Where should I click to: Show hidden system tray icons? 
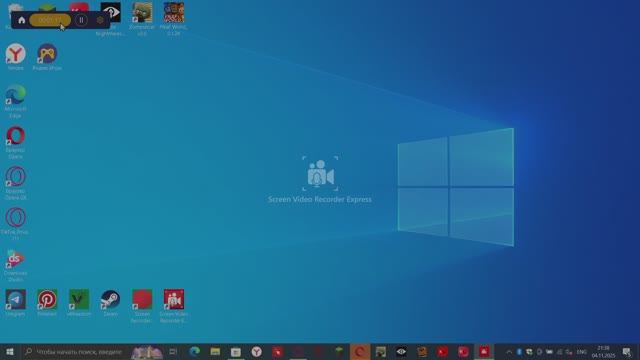509,352
